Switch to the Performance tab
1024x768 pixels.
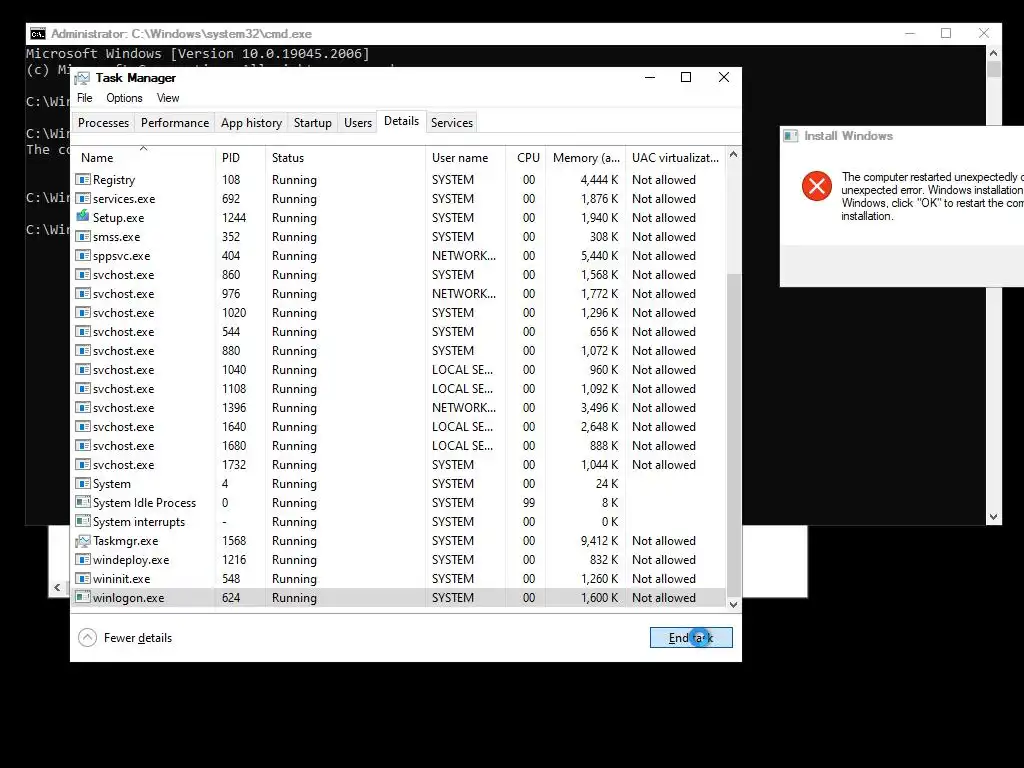click(x=175, y=123)
